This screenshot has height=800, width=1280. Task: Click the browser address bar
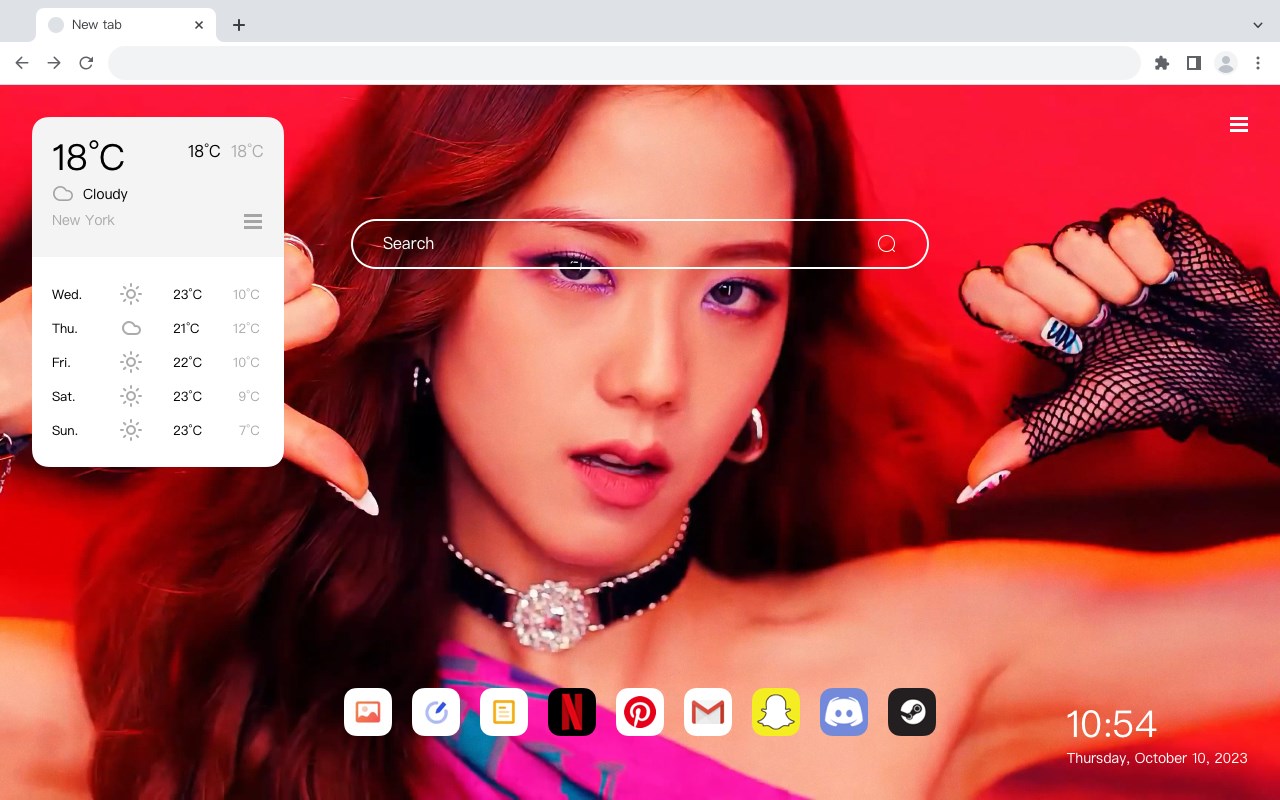(624, 63)
